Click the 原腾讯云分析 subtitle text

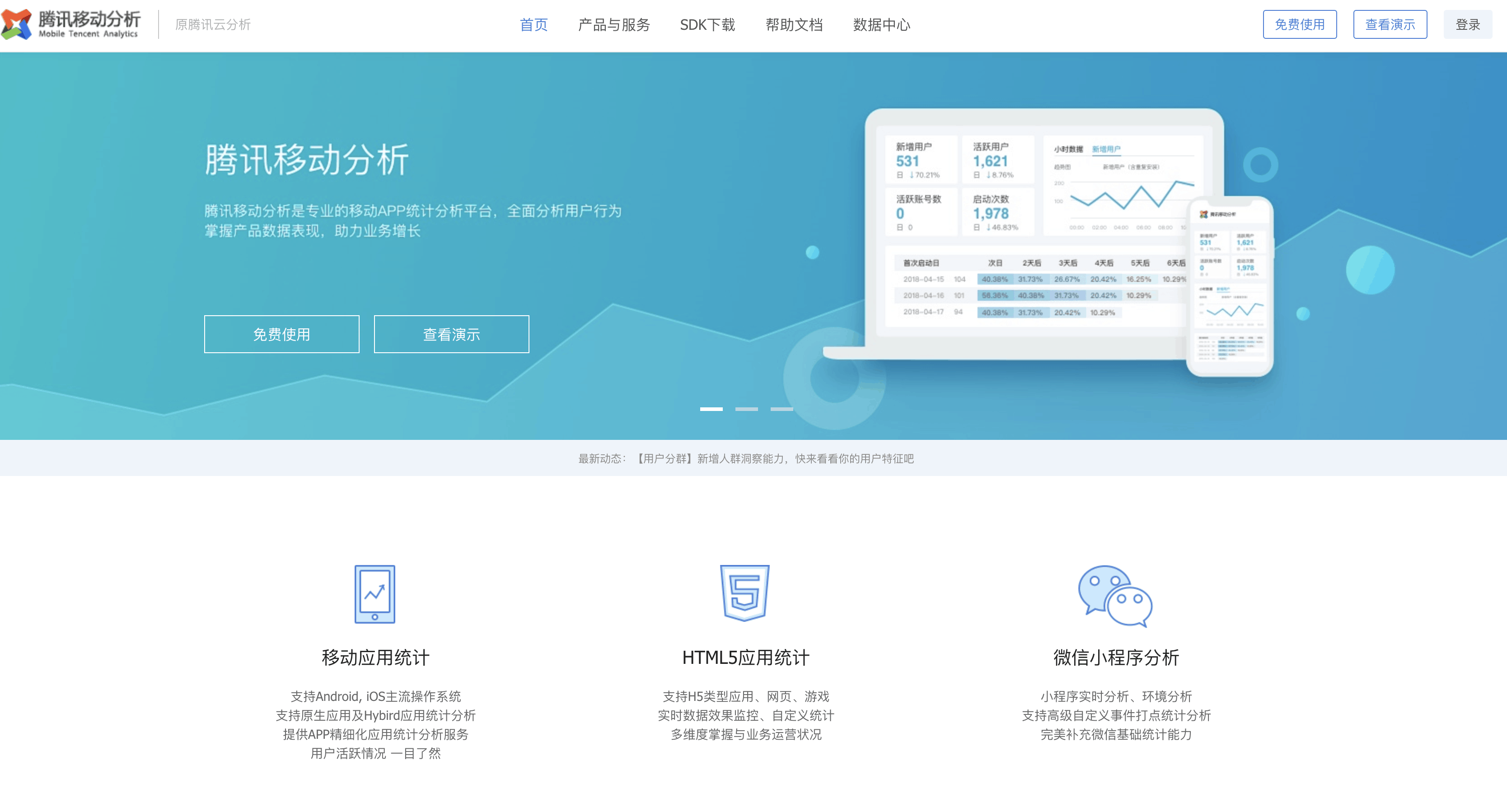coord(213,24)
